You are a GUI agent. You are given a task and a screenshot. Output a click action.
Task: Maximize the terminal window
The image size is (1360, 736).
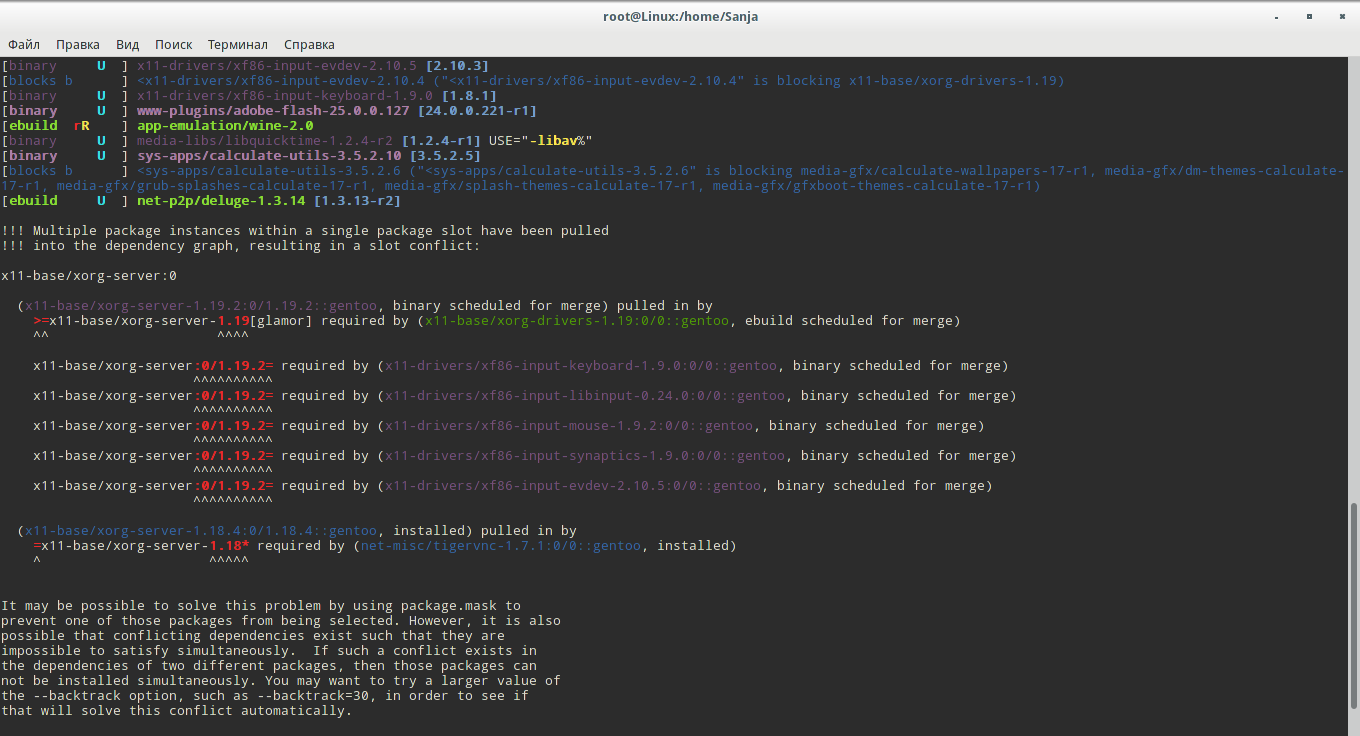tap(1309, 16)
